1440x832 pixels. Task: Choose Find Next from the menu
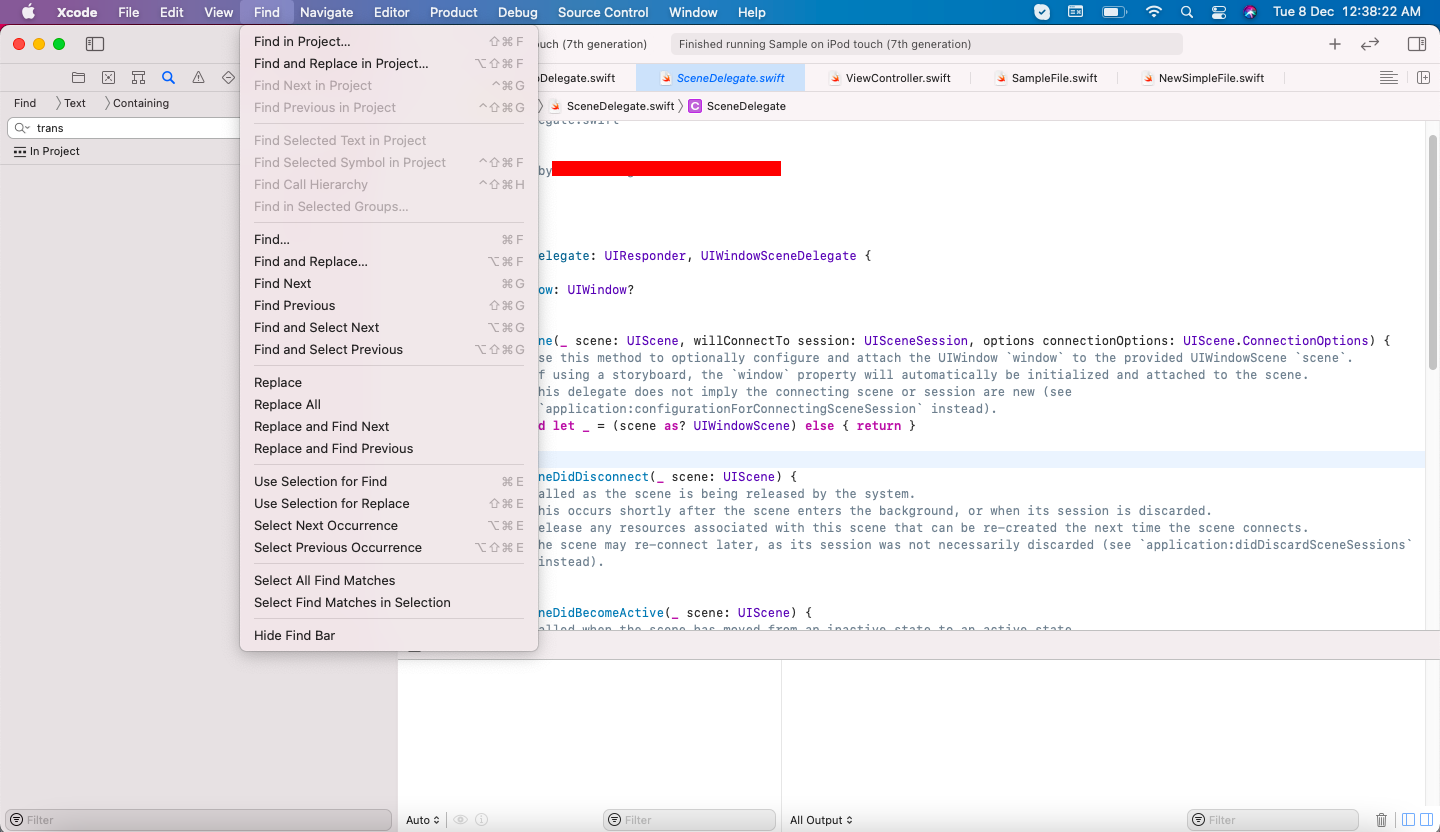pyautogui.click(x=389, y=283)
